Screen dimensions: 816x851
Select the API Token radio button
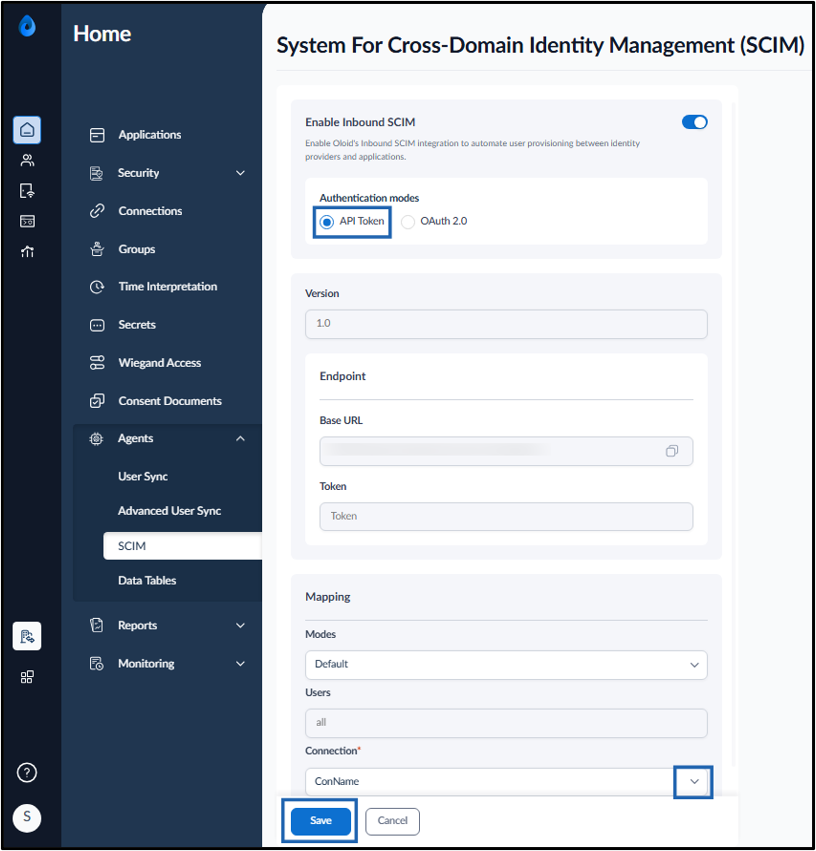327,222
